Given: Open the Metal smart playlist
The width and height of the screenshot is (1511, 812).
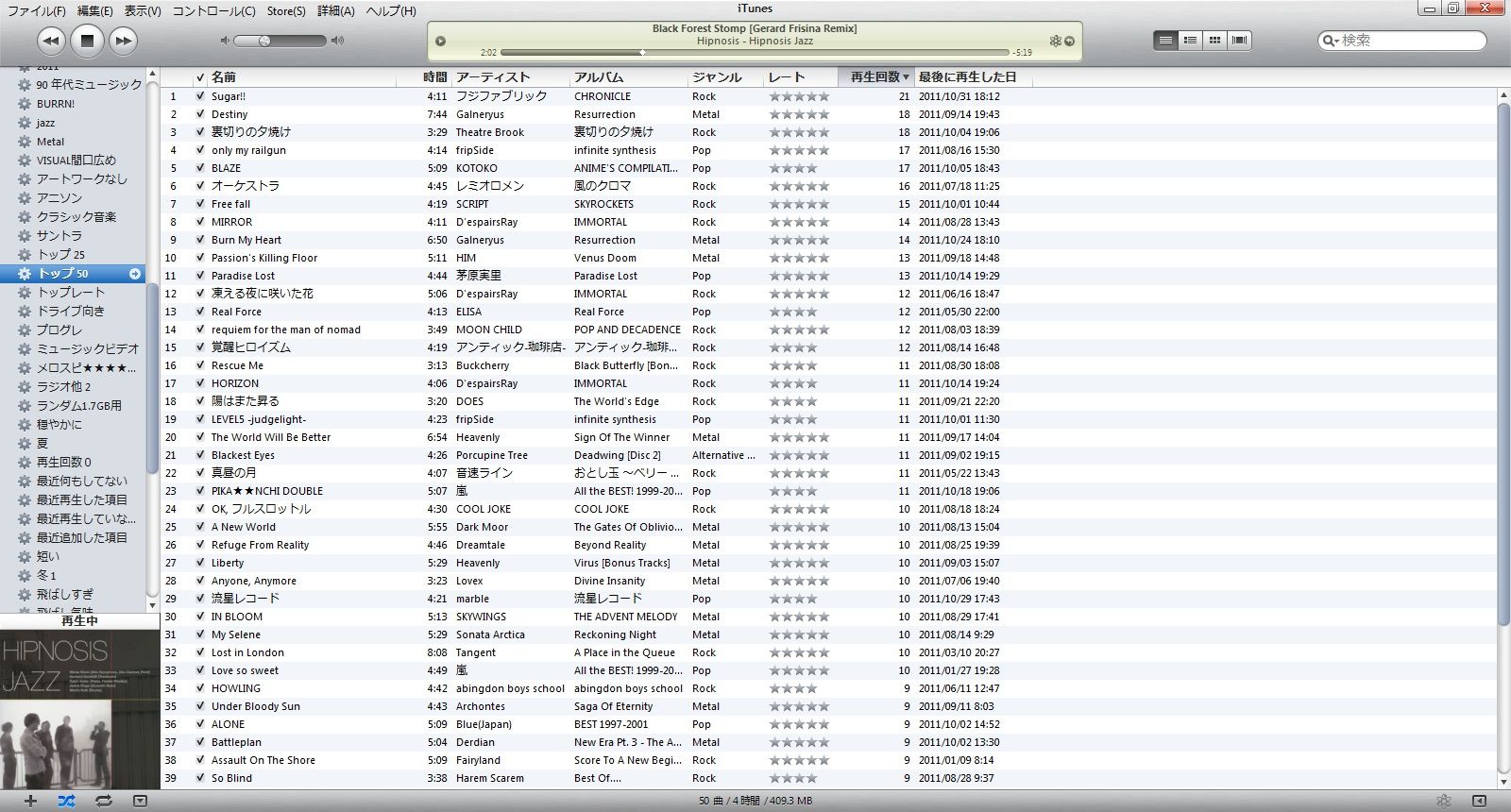Looking at the screenshot, I should click(x=50, y=142).
